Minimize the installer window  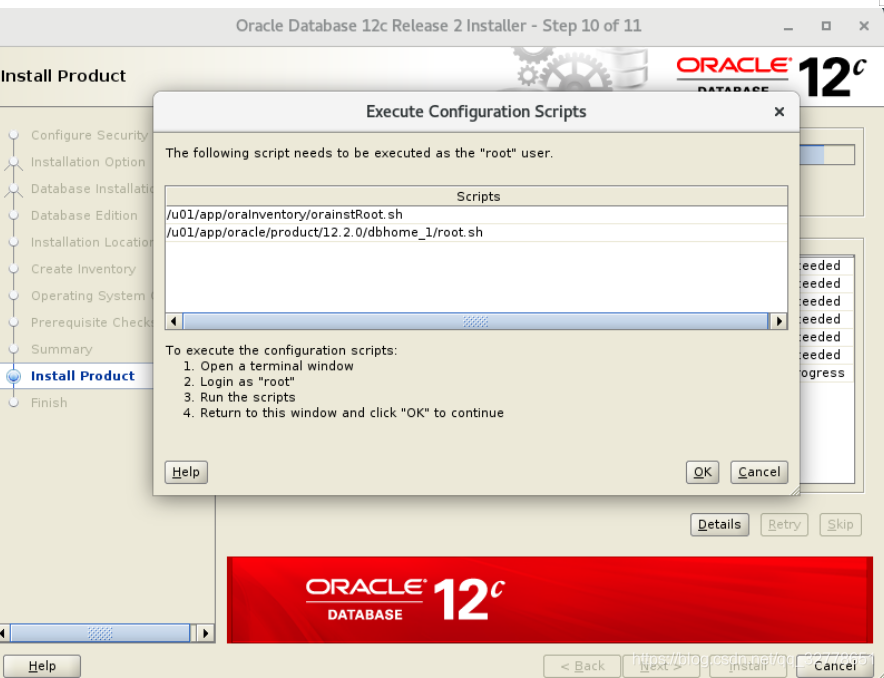[788, 26]
